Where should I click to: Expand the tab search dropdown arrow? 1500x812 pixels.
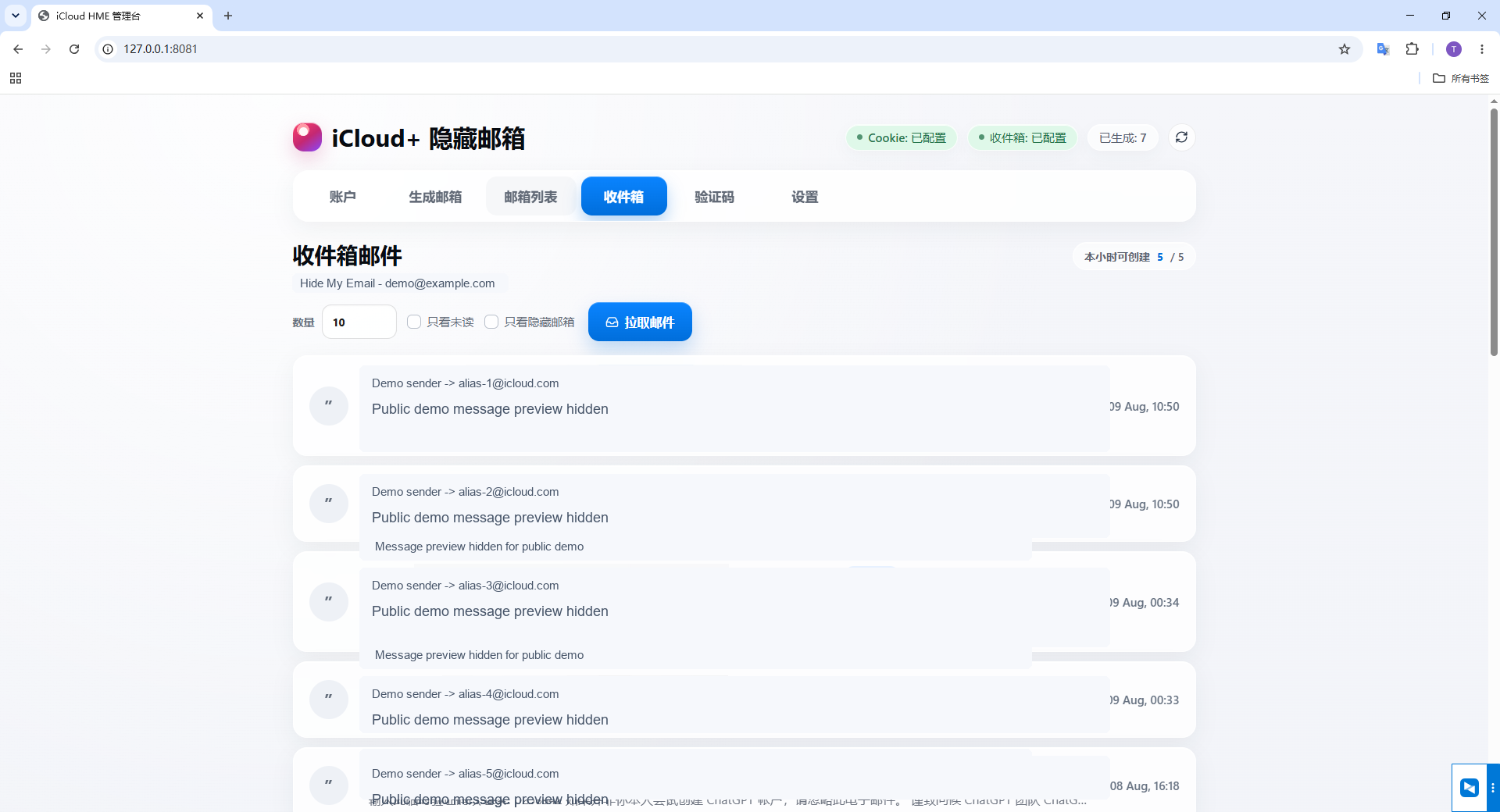tap(16, 16)
